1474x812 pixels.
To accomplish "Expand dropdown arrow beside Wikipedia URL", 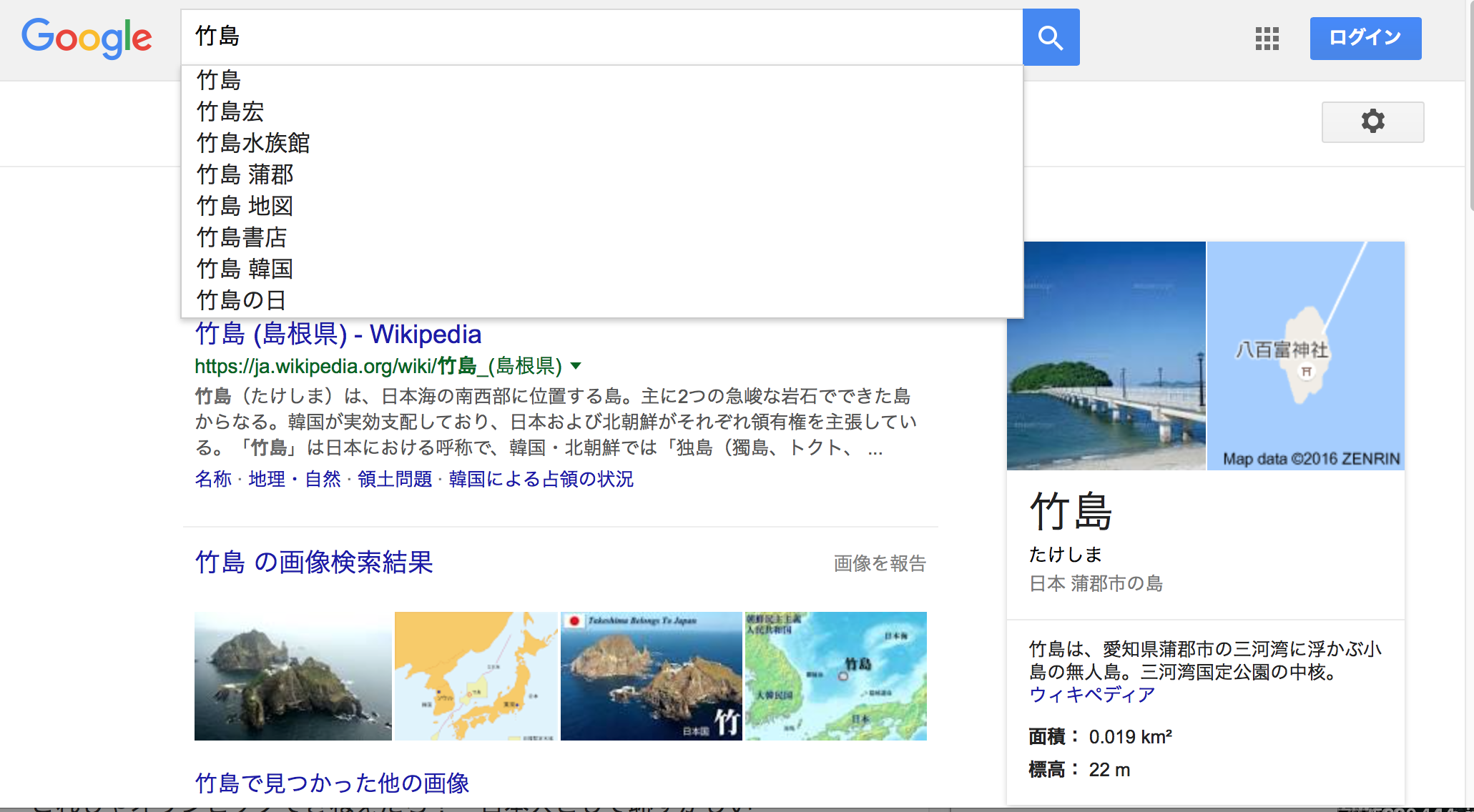I will click(x=576, y=366).
